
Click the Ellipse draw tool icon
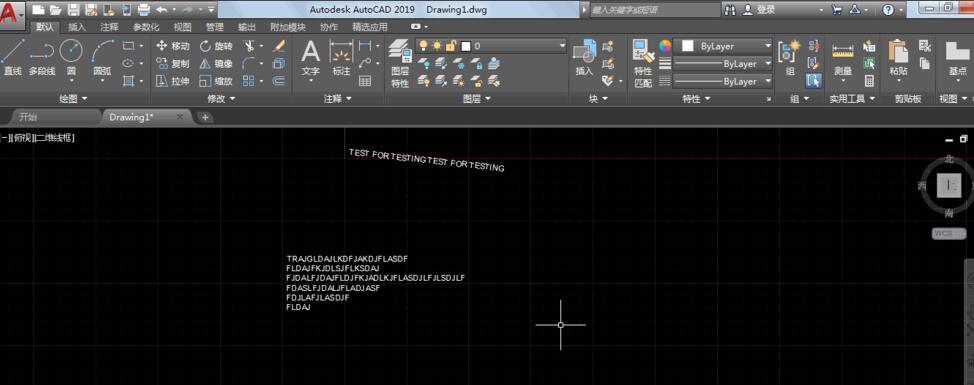click(129, 63)
